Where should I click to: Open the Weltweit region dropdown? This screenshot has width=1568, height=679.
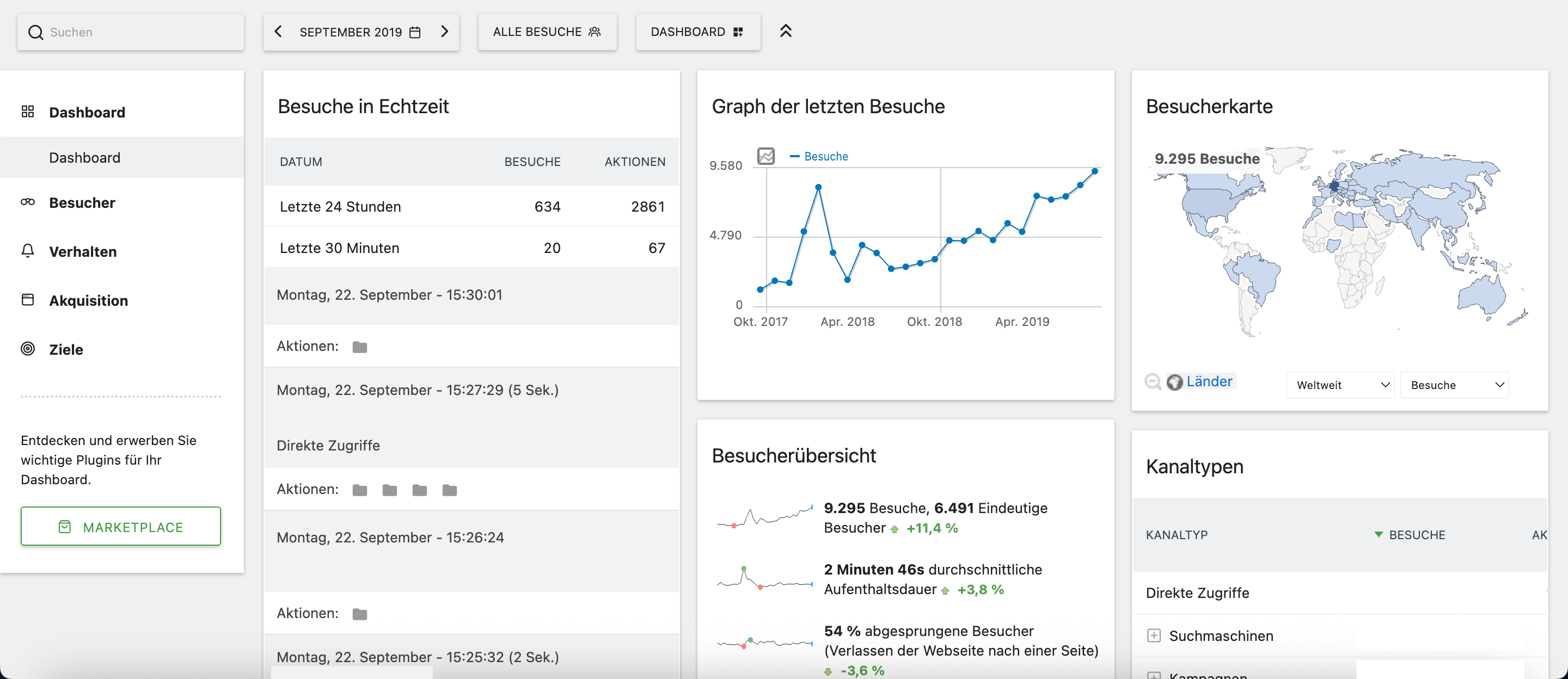(1340, 385)
